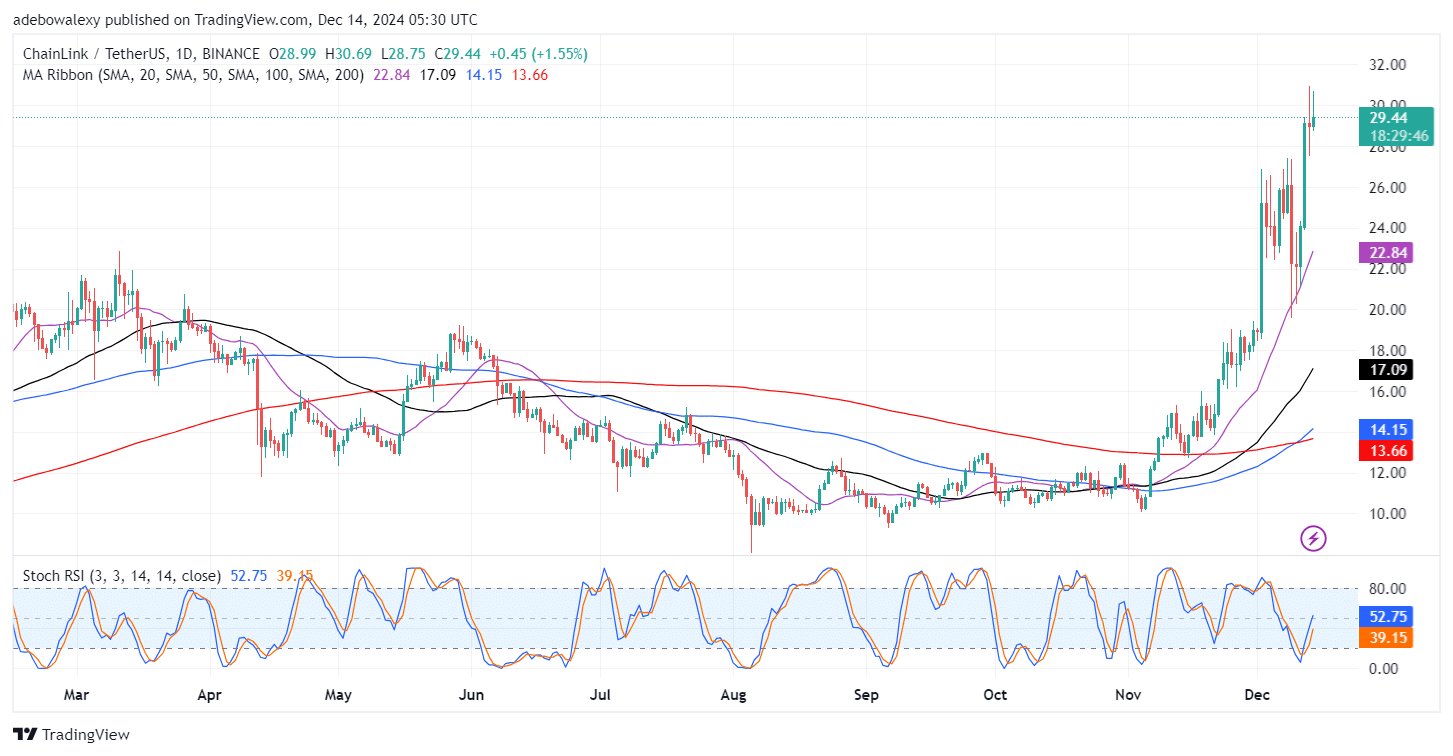Click the Mar date label on time axis
The image size is (1453, 756).
click(77, 694)
